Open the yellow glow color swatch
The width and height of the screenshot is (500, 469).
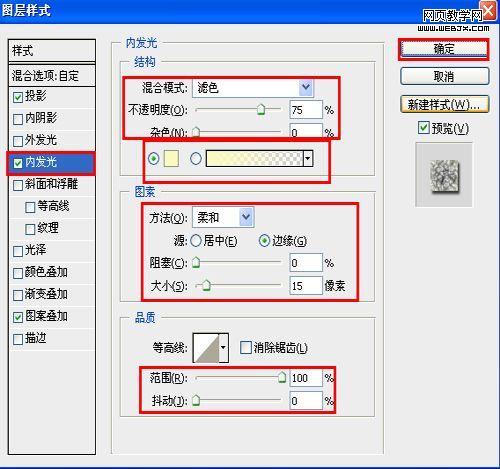(171, 158)
